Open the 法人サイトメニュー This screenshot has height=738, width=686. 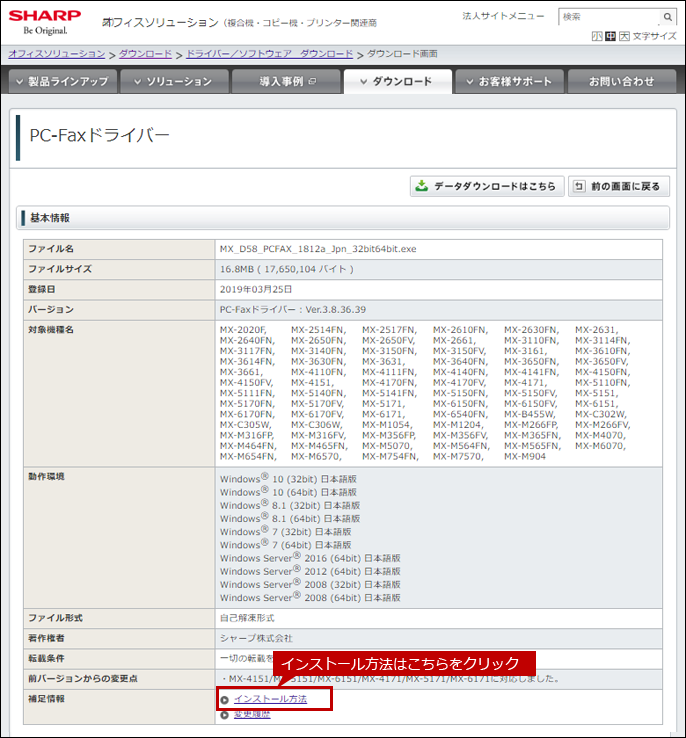click(503, 16)
